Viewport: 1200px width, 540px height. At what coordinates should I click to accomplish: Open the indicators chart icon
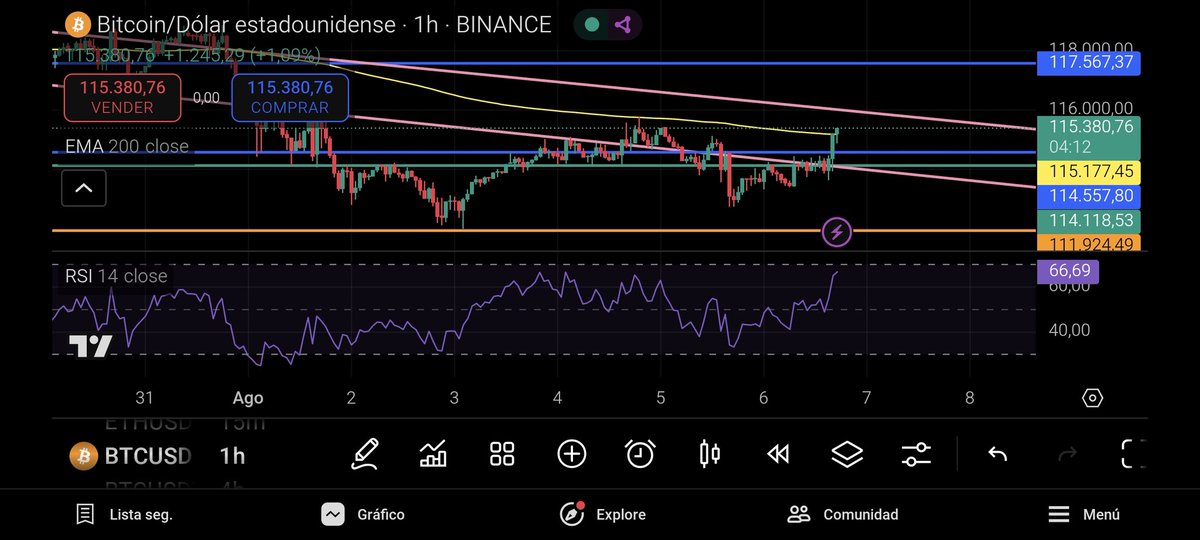coord(433,455)
